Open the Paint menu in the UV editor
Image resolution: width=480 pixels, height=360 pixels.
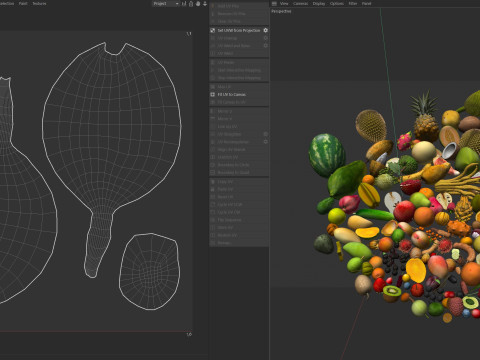(x=23, y=4)
